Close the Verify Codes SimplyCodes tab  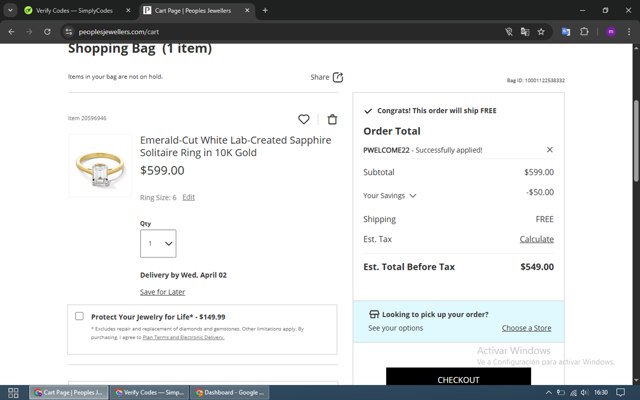pos(128,11)
